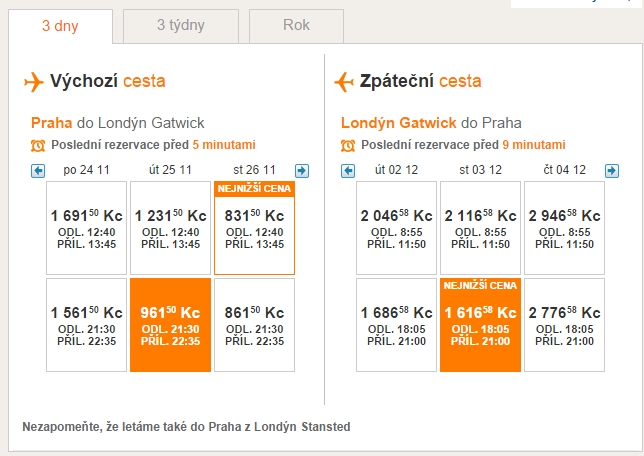Choose 1 561 Kc Monday 21:30 flight
Screen dimensions: 644x456
pyautogui.click(x=87, y=325)
